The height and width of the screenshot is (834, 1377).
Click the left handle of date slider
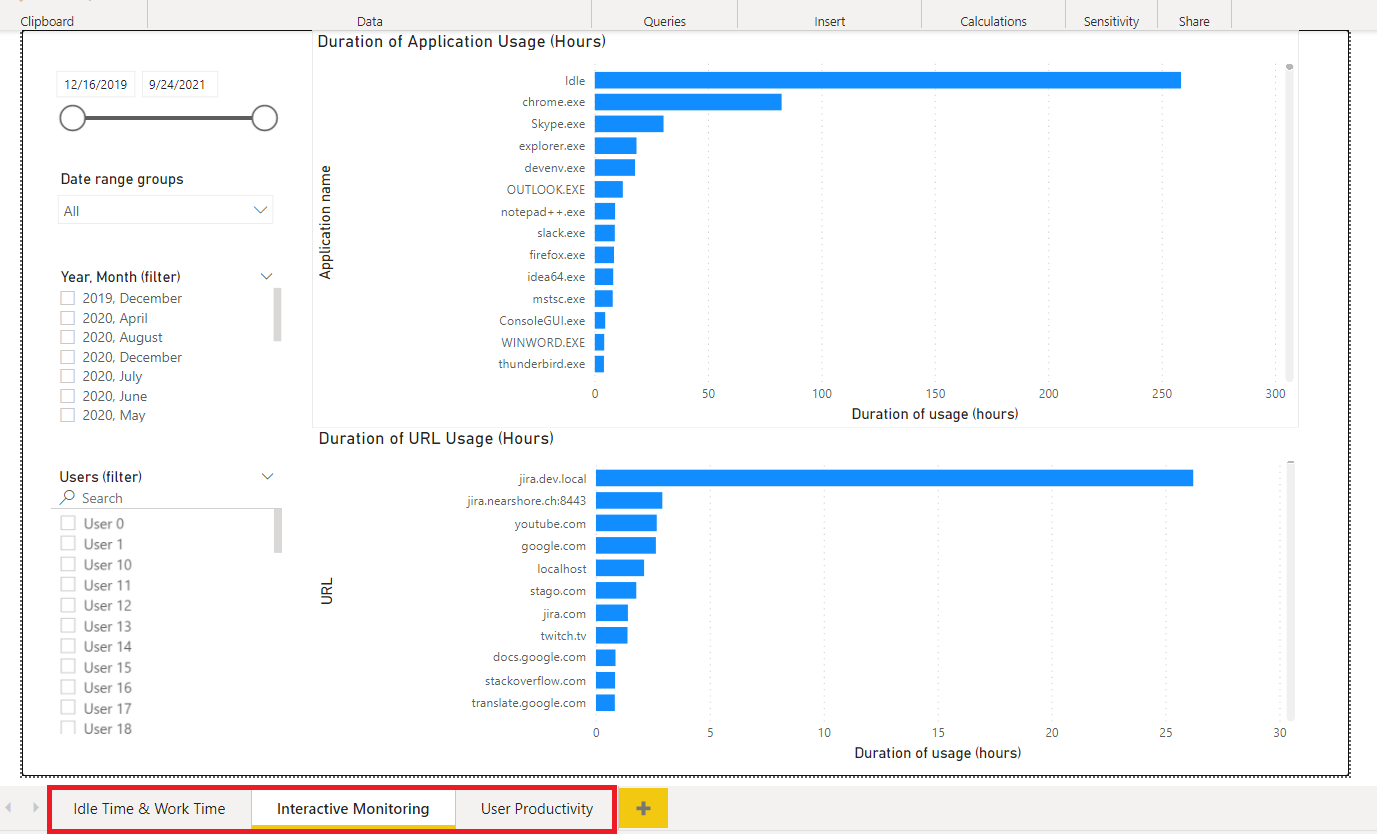73,118
